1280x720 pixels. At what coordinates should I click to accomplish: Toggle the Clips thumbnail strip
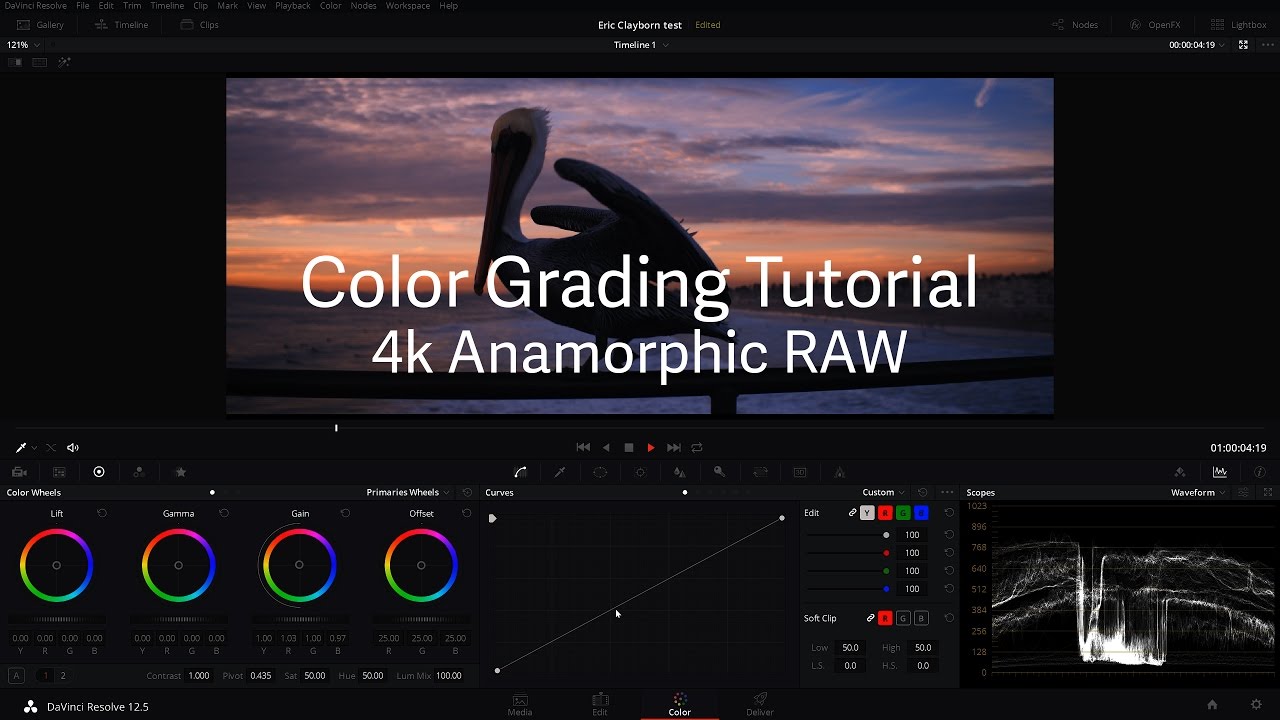coord(199,25)
